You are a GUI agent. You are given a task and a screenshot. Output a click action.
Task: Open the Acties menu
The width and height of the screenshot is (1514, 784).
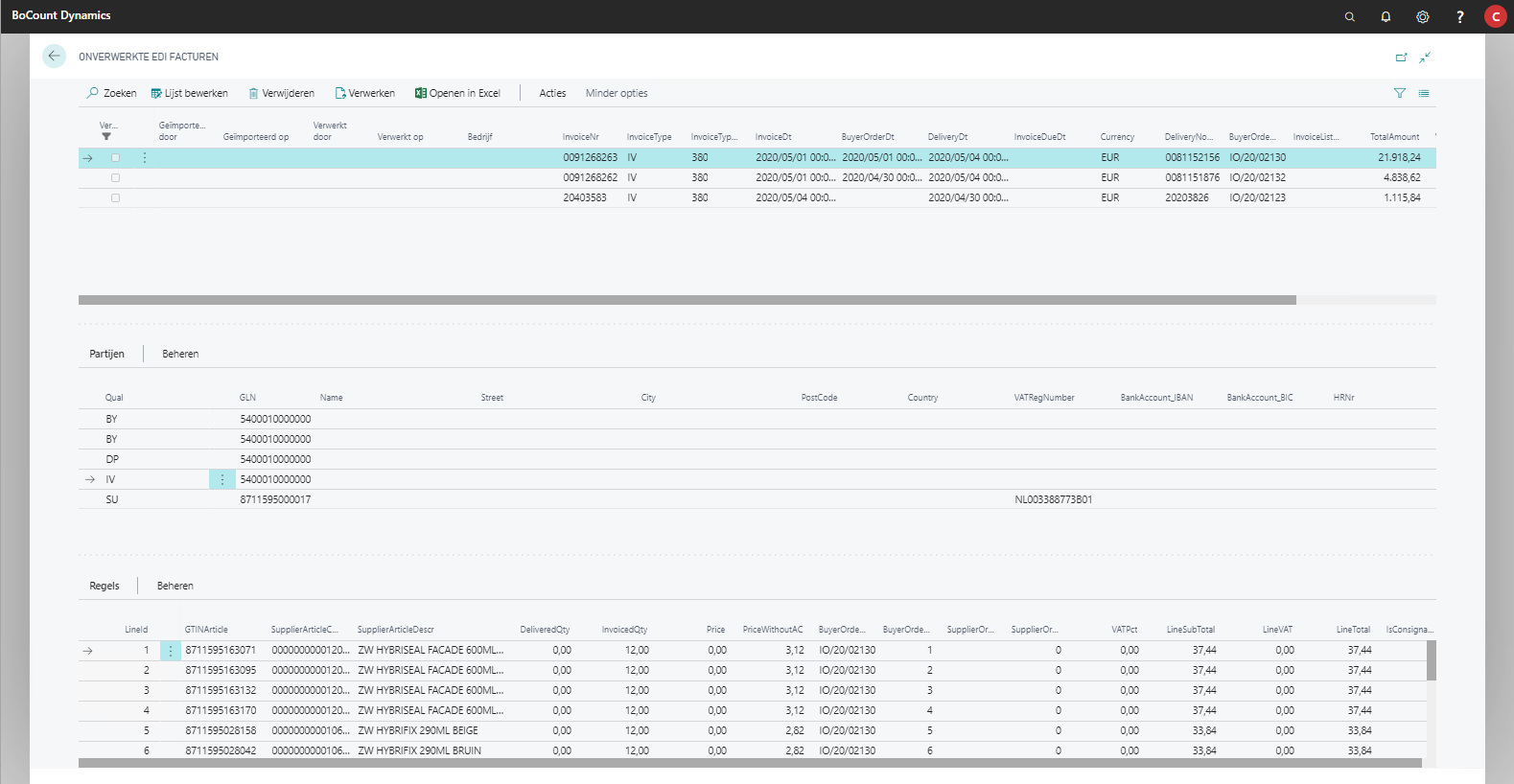552,93
